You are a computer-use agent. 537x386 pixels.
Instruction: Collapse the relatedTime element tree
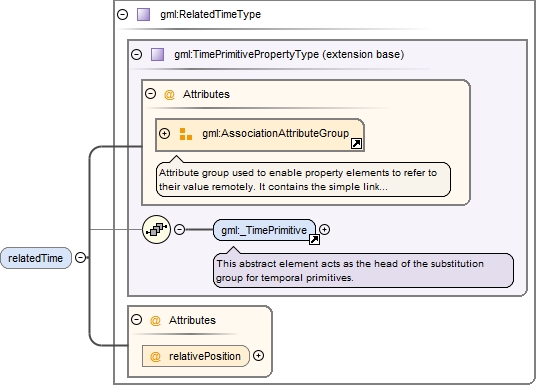coord(80,258)
